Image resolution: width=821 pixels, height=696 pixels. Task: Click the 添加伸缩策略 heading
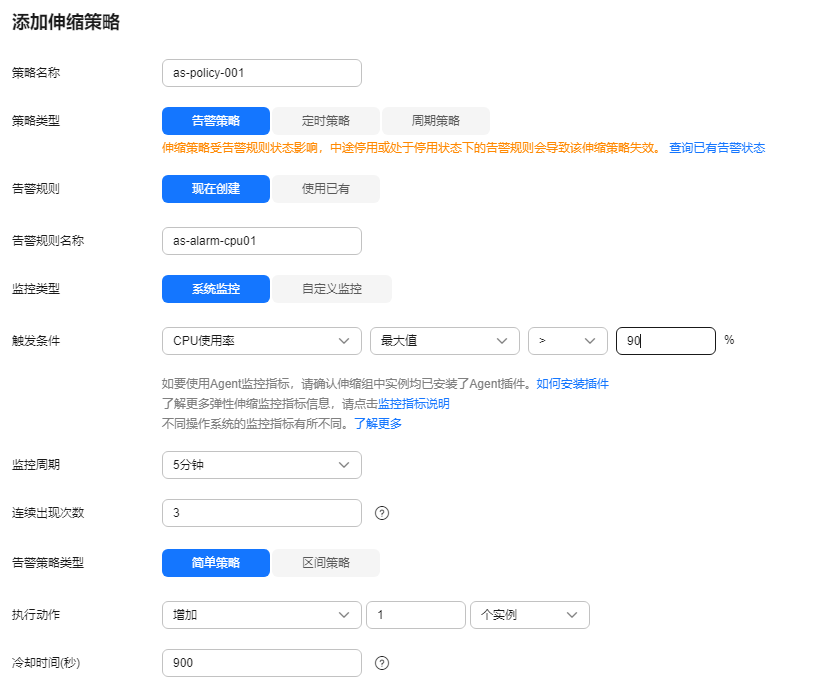(66, 22)
